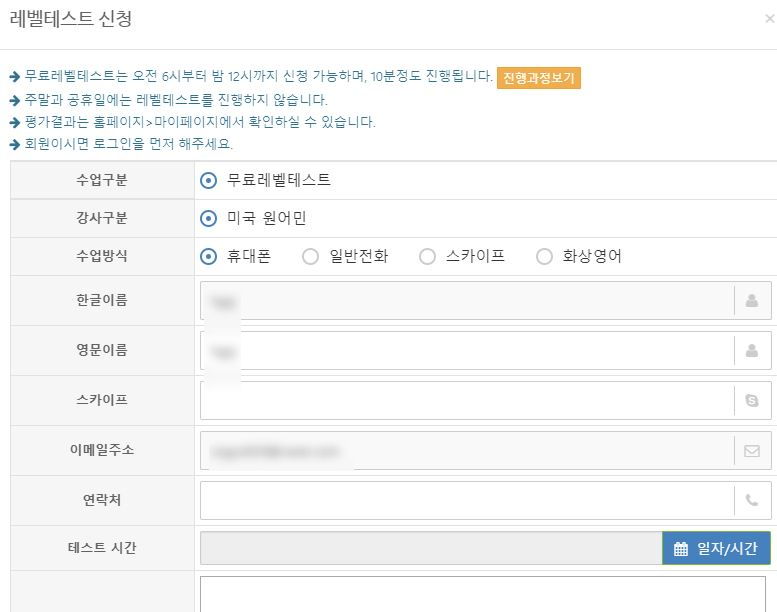Viewport: 777px width, 612px height.
Task: Click the 한글이름 input field
Action: (467, 300)
